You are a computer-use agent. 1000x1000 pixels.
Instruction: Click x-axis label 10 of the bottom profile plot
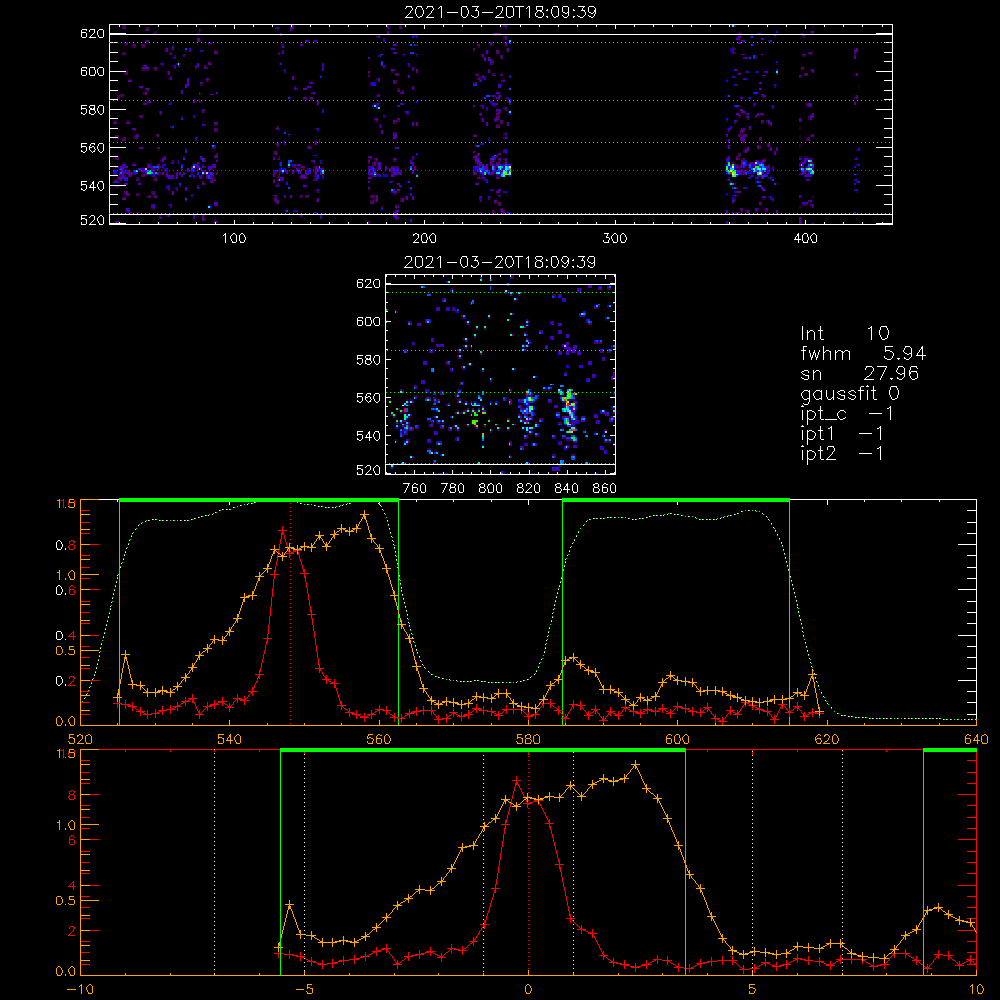(976, 989)
